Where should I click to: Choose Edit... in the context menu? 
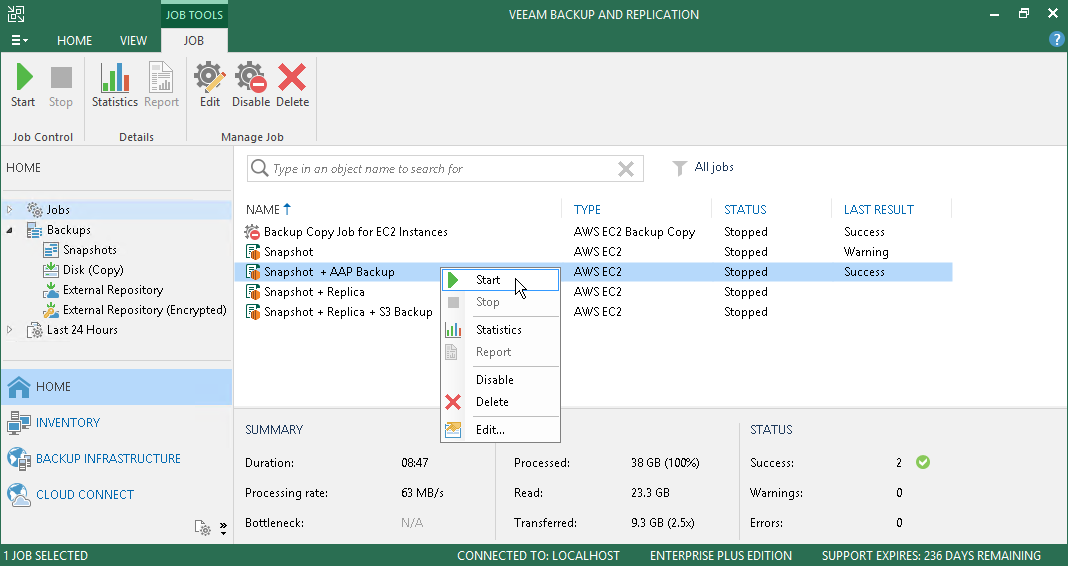pyautogui.click(x=501, y=430)
